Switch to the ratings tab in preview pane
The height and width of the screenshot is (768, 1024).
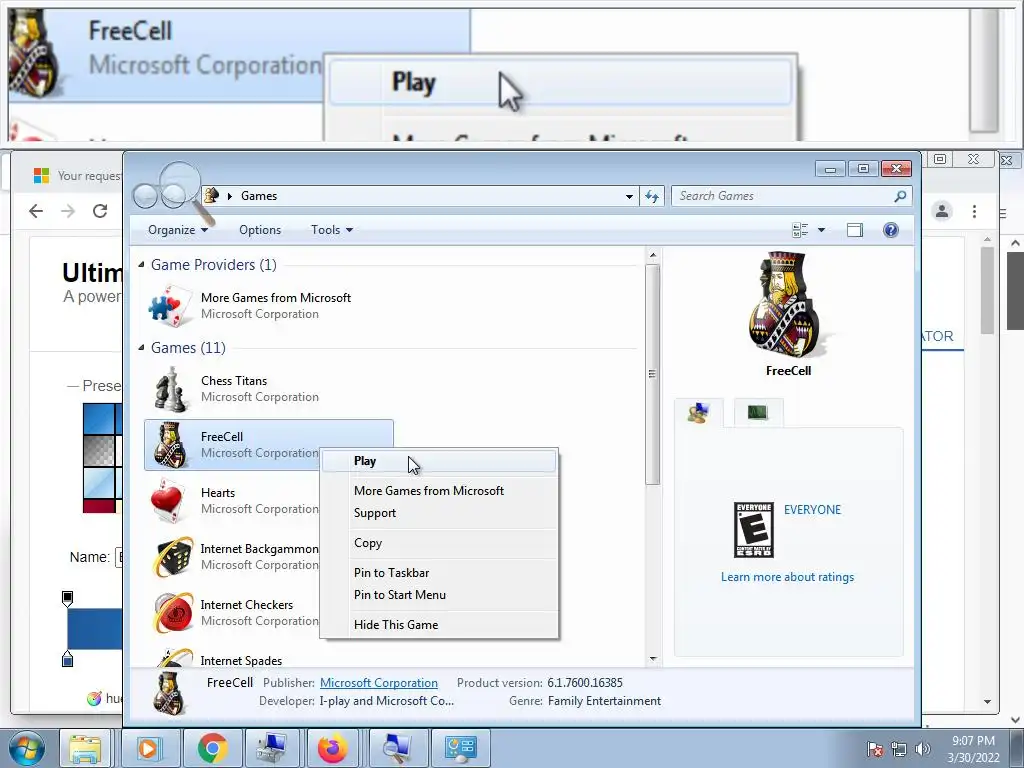click(x=699, y=413)
